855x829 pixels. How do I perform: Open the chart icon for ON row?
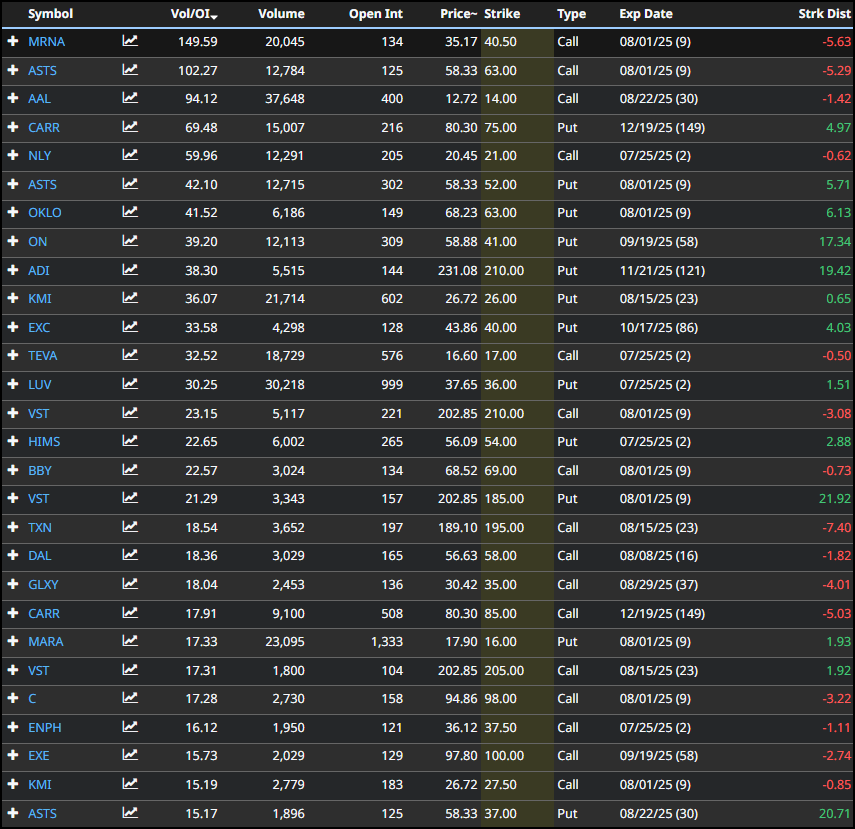pyautogui.click(x=130, y=241)
